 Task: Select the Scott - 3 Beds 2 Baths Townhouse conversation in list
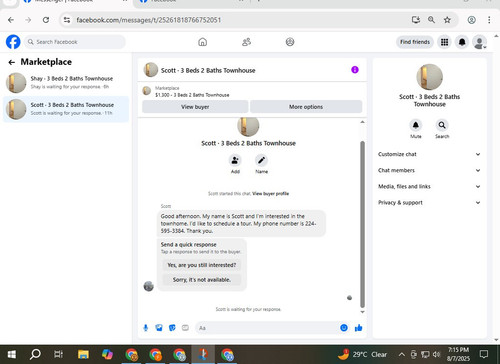(66, 109)
